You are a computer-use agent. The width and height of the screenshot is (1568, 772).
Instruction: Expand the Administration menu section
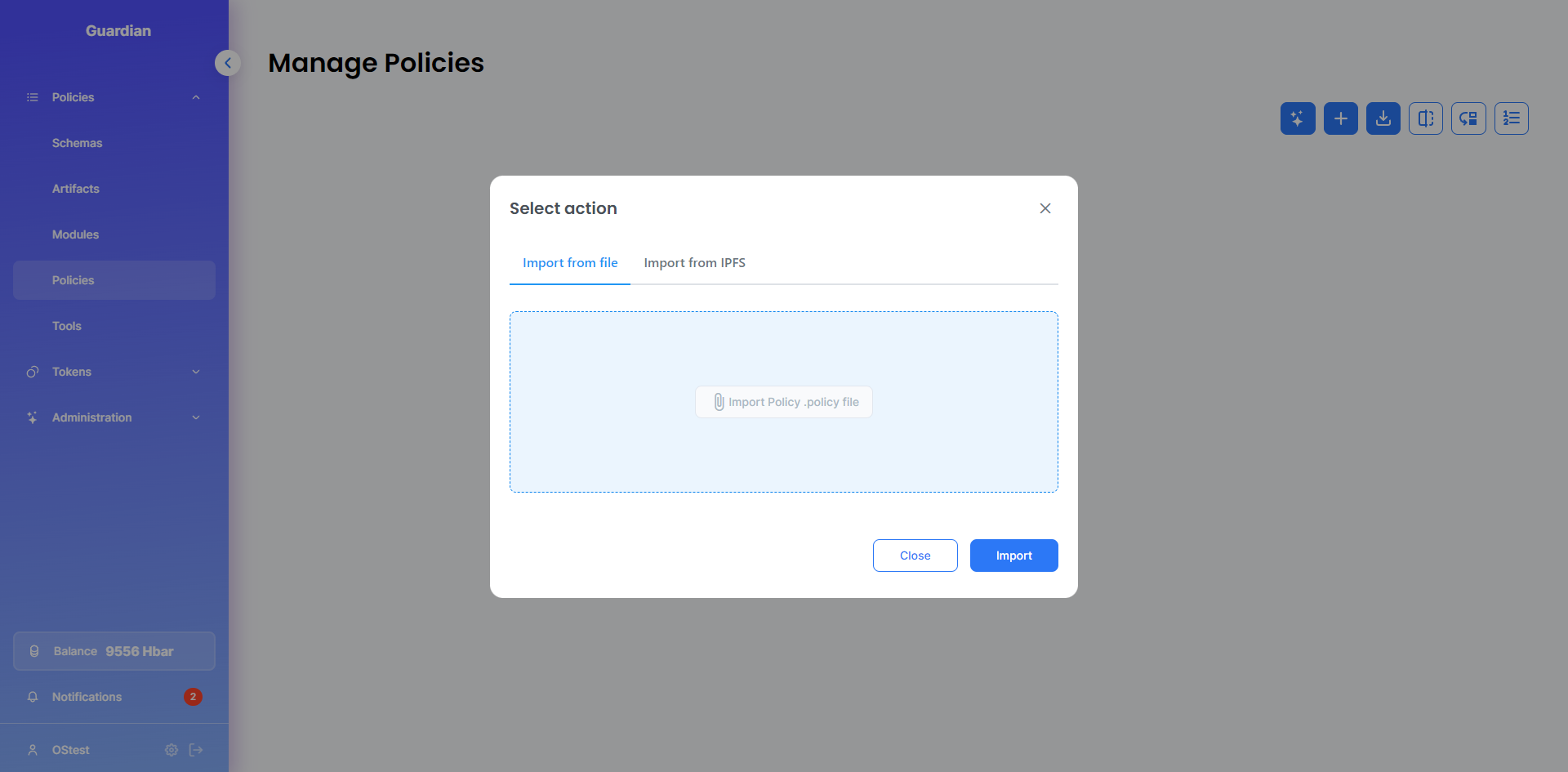pos(196,417)
